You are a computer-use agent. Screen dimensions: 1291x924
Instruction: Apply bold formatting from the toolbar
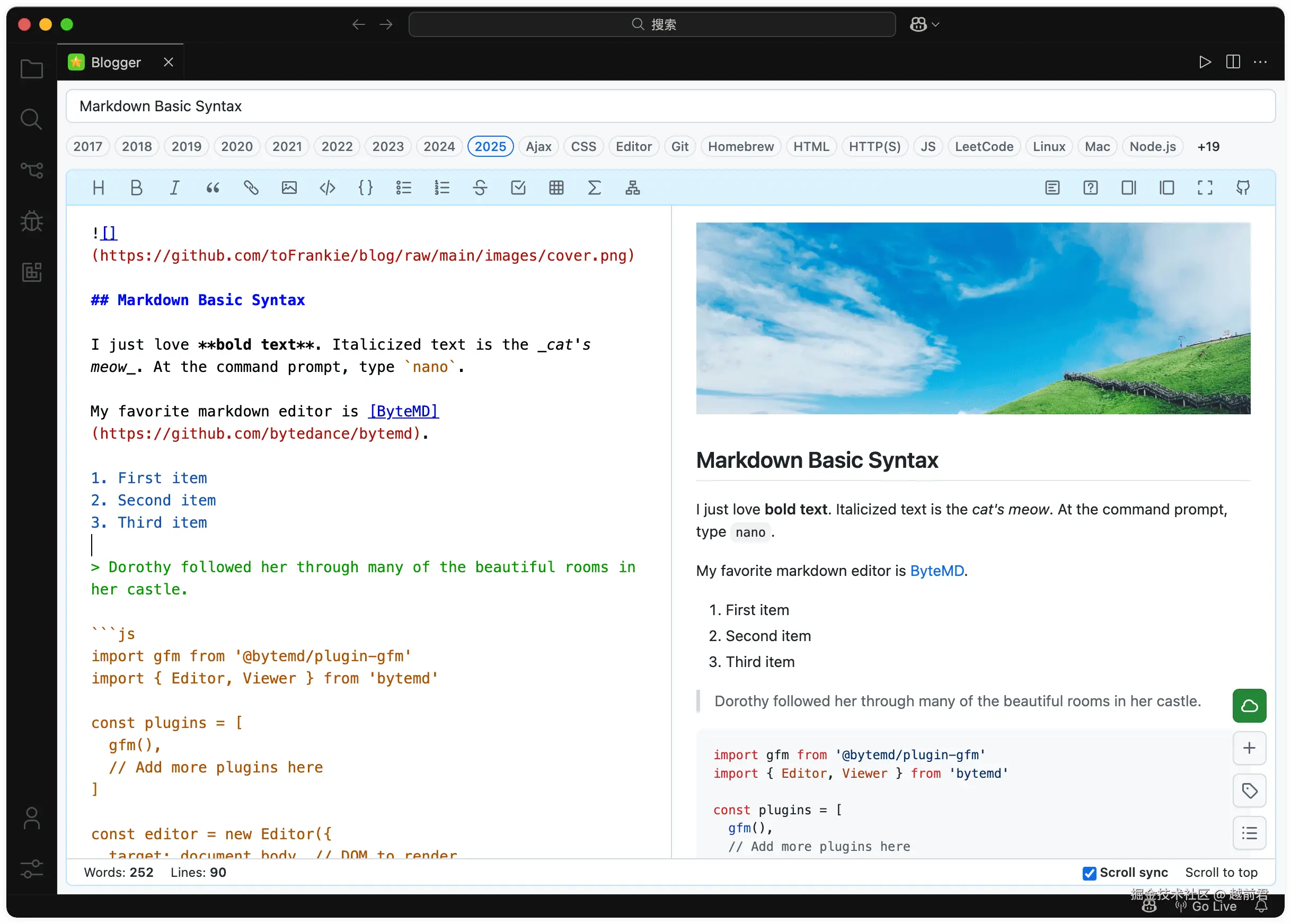[137, 188]
